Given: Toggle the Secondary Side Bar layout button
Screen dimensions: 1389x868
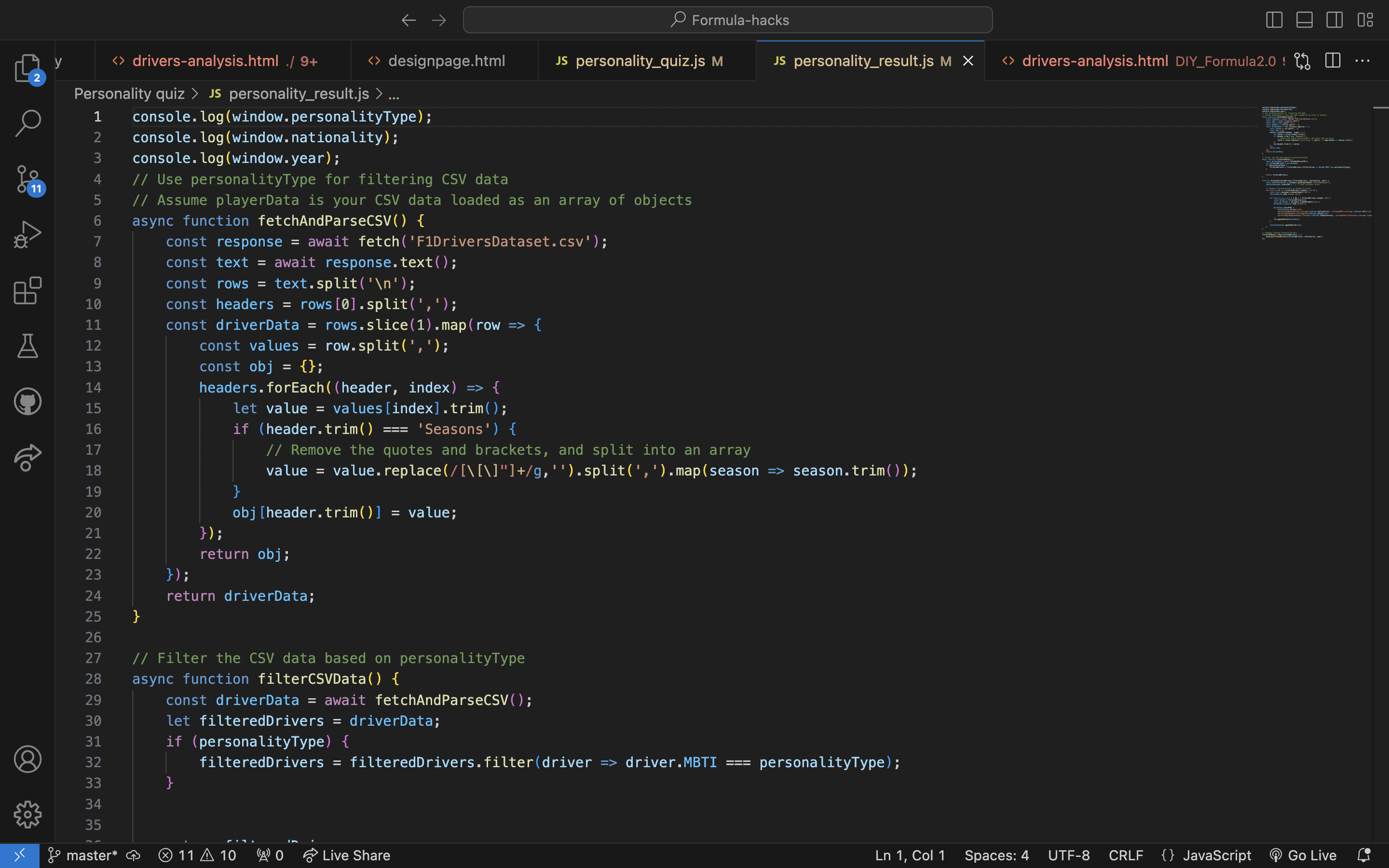Looking at the screenshot, I should pyautogui.click(x=1335, y=20).
